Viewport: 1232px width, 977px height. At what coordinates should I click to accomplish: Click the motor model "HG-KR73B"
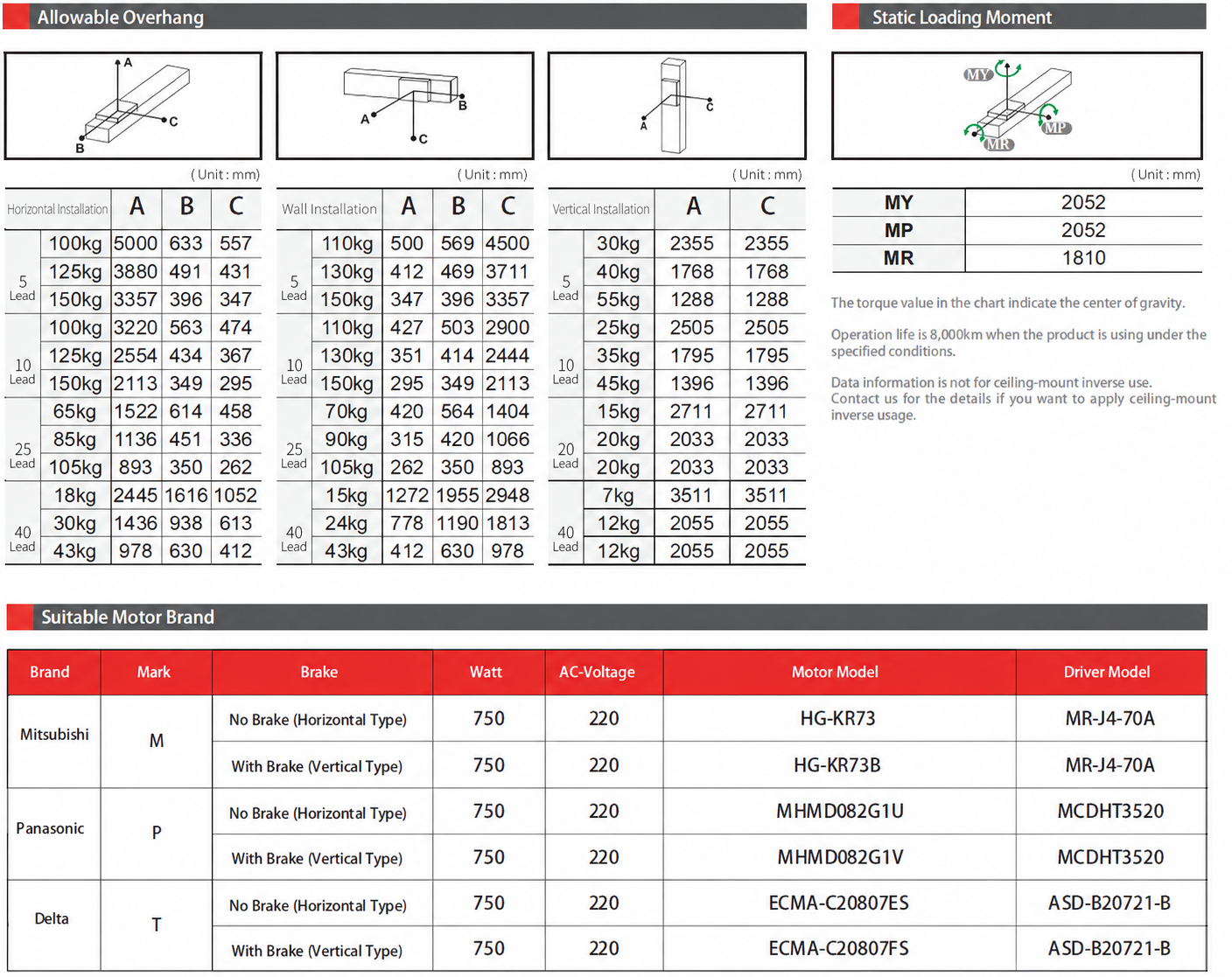837,765
